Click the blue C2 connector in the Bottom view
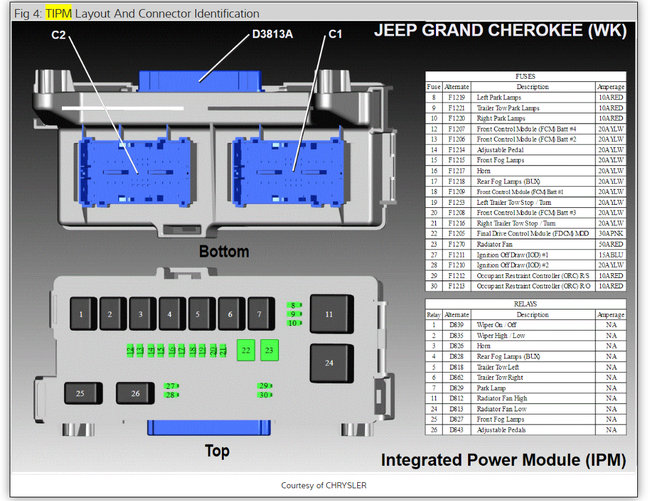Image resolution: width=650 pixels, height=501 pixels. (135, 172)
